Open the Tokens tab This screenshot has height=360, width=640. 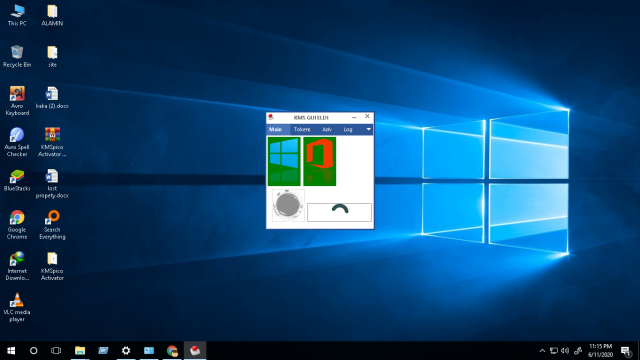(302, 129)
